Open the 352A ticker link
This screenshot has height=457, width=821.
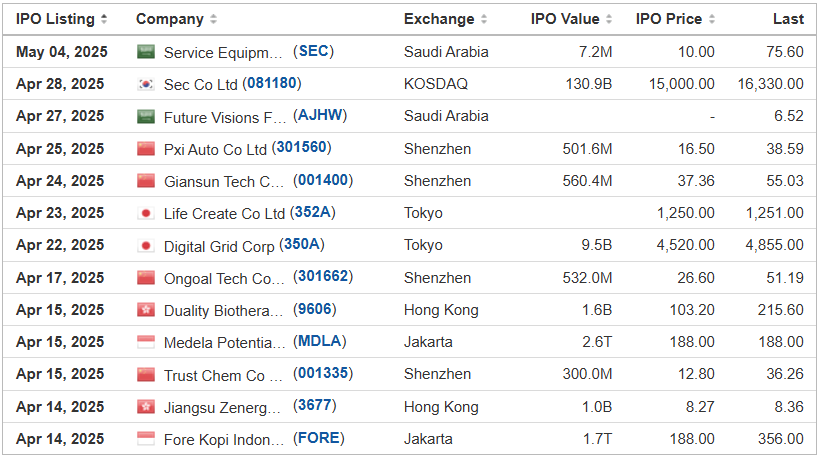pyautogui.click(x=313, y=212)
